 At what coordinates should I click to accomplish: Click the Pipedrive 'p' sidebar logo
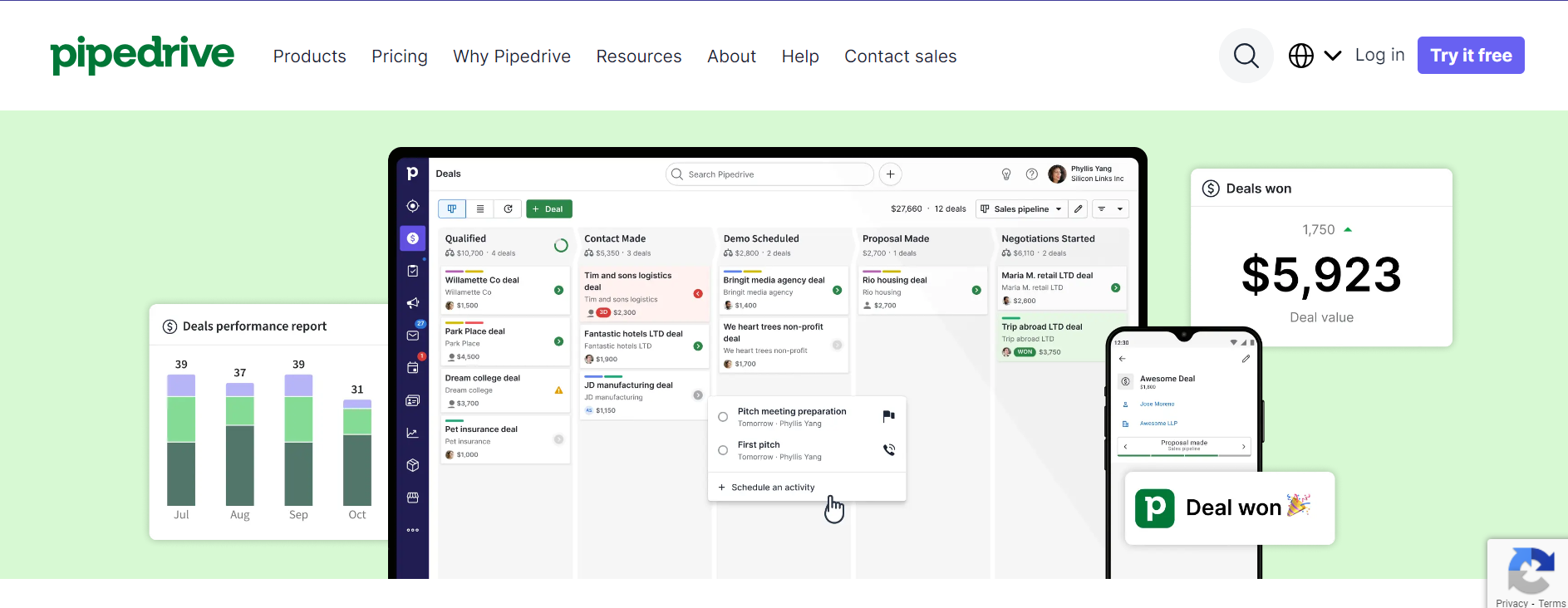pos(412,173)
